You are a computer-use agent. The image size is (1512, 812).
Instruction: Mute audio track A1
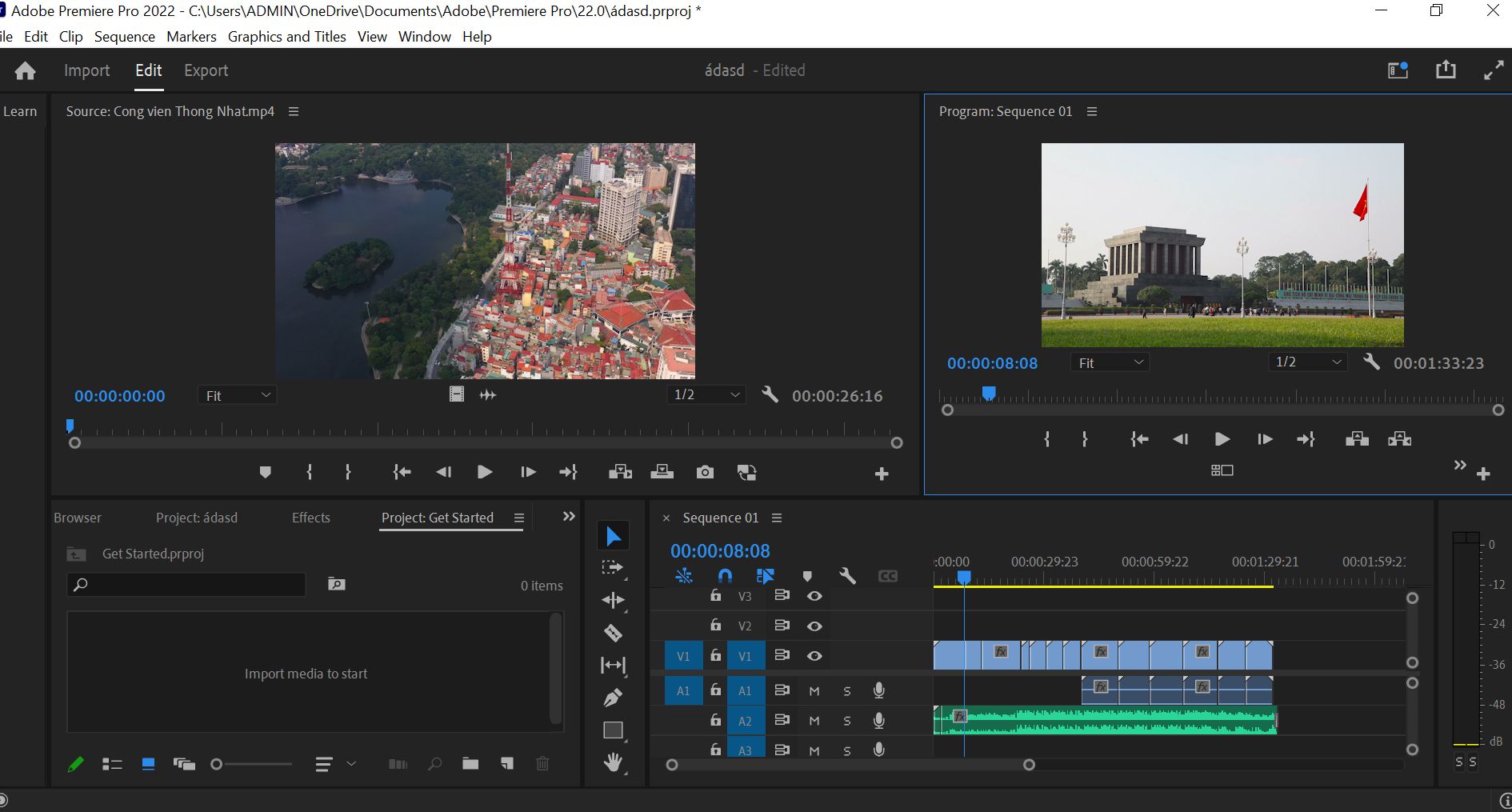[814, 691]
